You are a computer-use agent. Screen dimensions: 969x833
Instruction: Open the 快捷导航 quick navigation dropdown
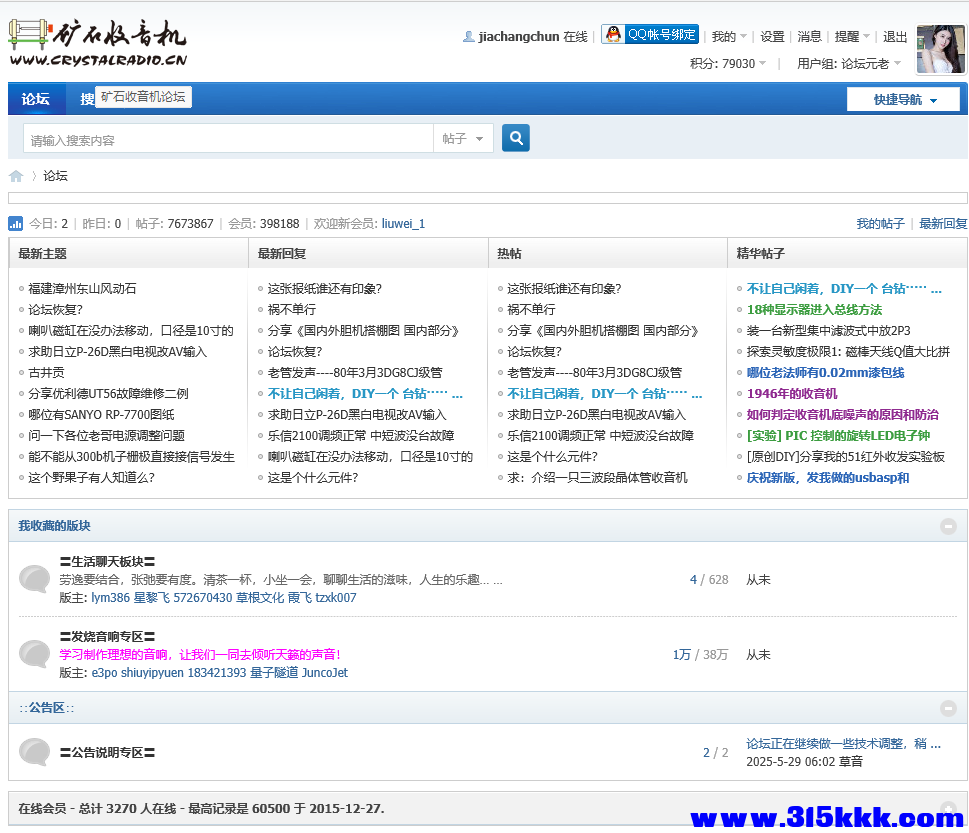[902, 98]
